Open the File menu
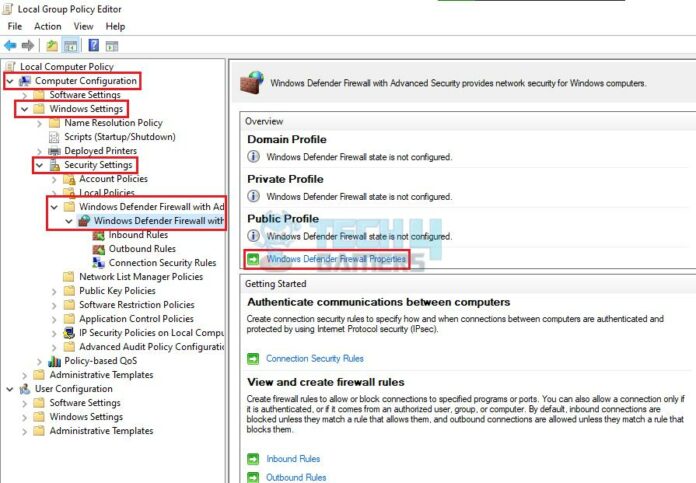Screen dimensions: 696x483 (15, 26)
